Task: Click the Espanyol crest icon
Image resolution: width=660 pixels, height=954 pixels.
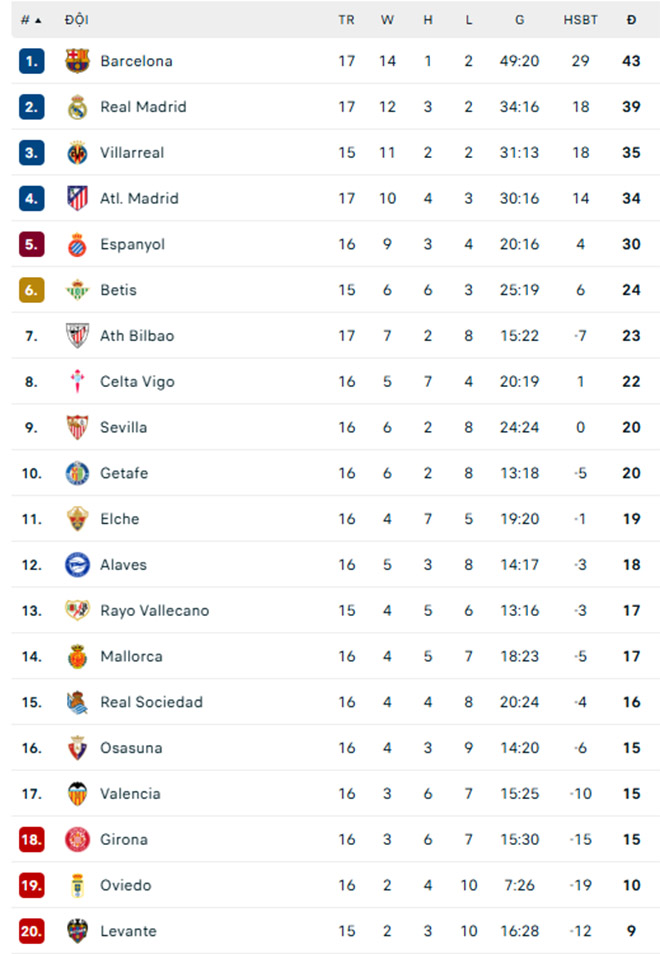Action: 77,244
